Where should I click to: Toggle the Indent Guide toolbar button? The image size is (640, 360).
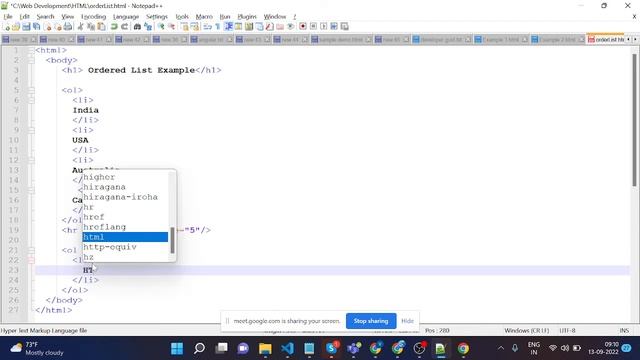[228, 27]
